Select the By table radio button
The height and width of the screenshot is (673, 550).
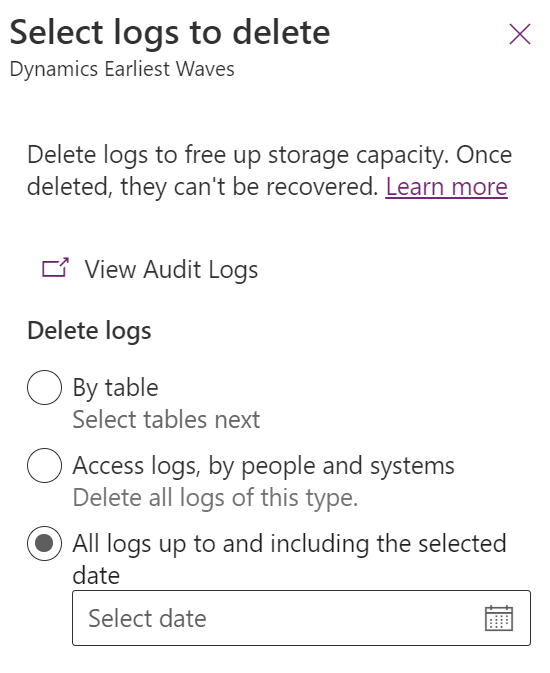pyautogui.click(x=44, y=387)
